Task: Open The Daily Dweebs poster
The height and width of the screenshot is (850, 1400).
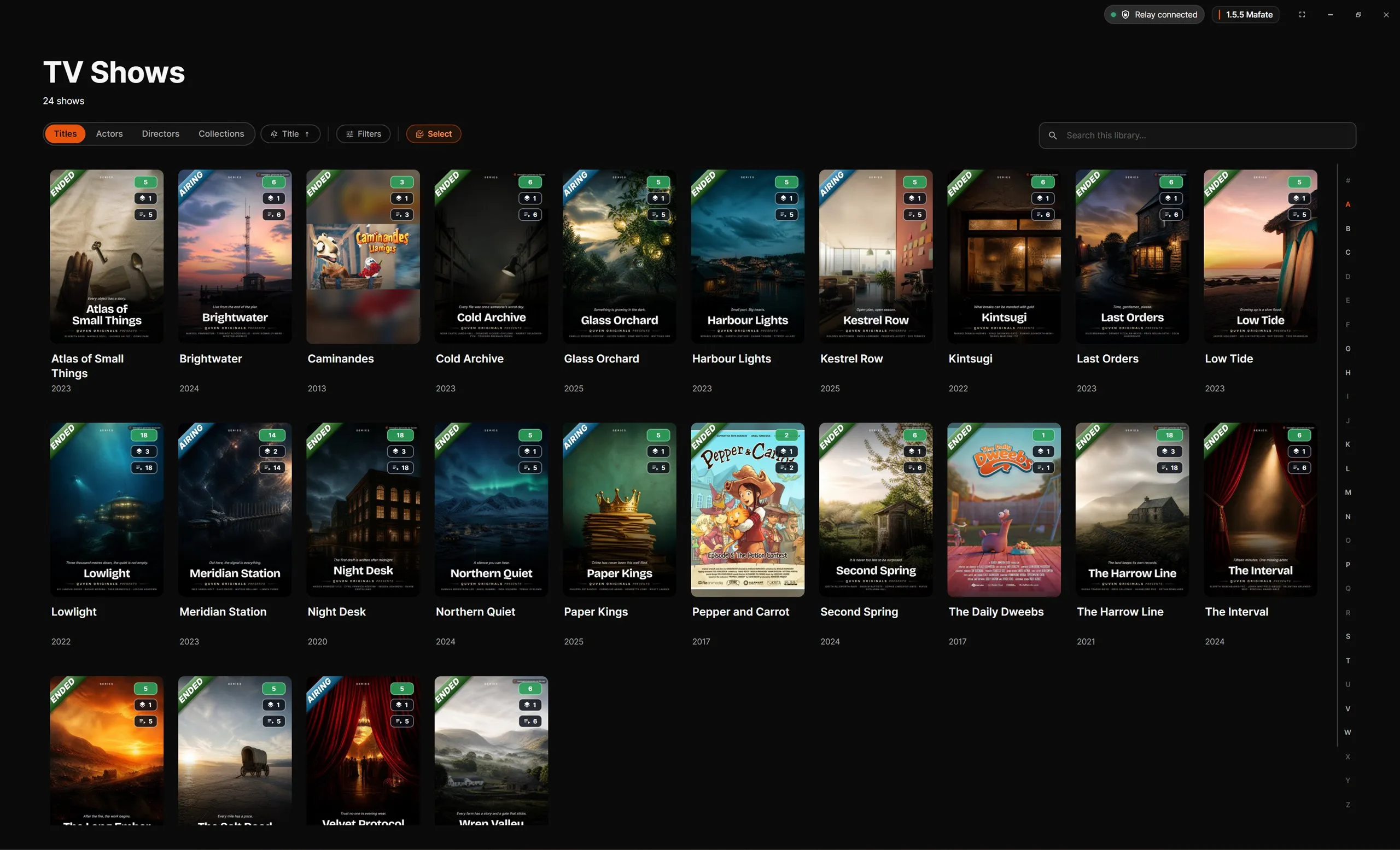Action: [1004, 510]
